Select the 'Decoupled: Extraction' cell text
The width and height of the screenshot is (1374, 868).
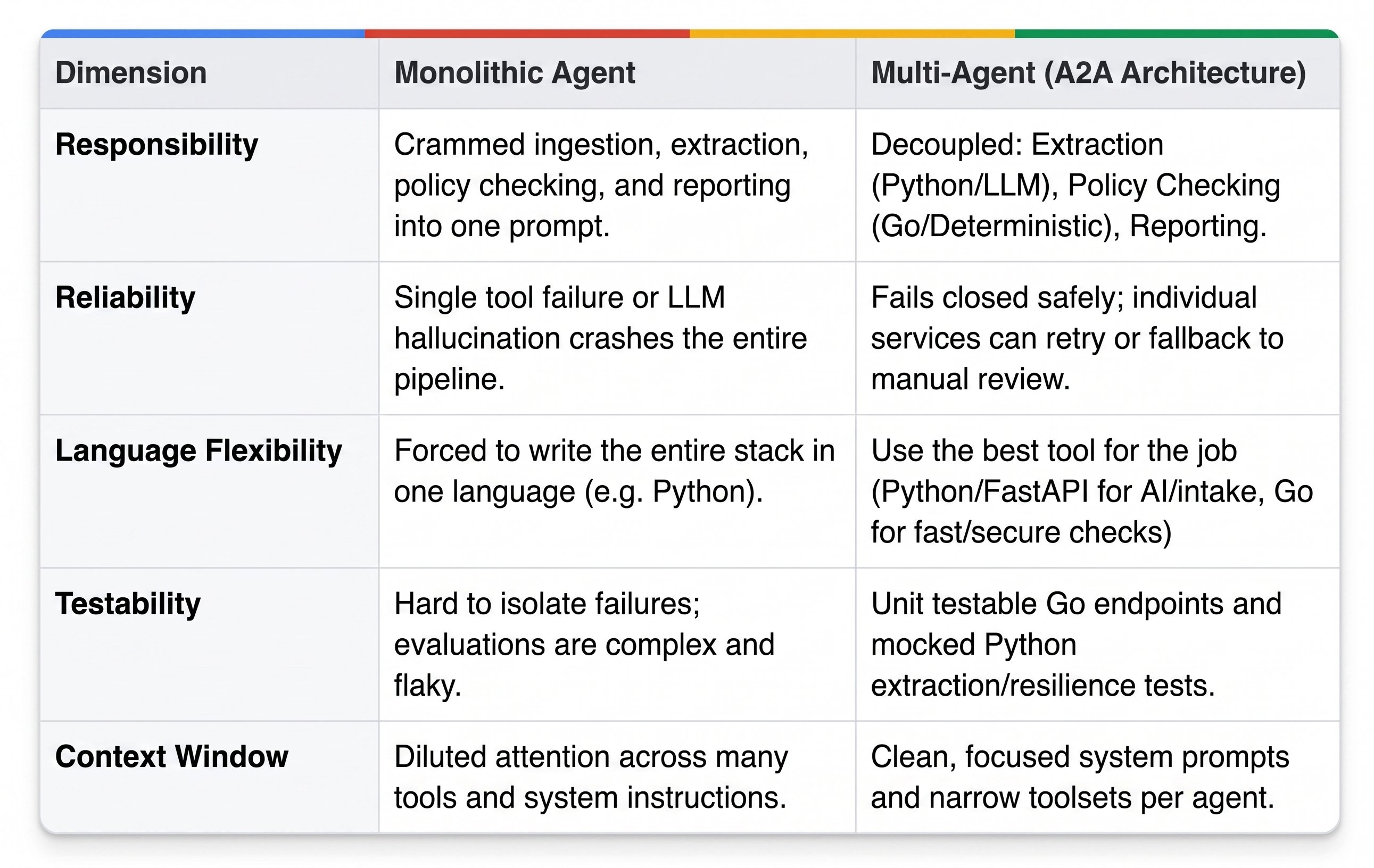point(1075,185)
